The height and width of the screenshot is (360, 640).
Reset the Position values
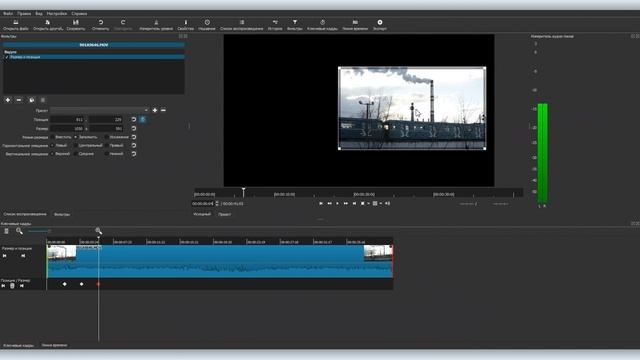[x=134, y=120]
